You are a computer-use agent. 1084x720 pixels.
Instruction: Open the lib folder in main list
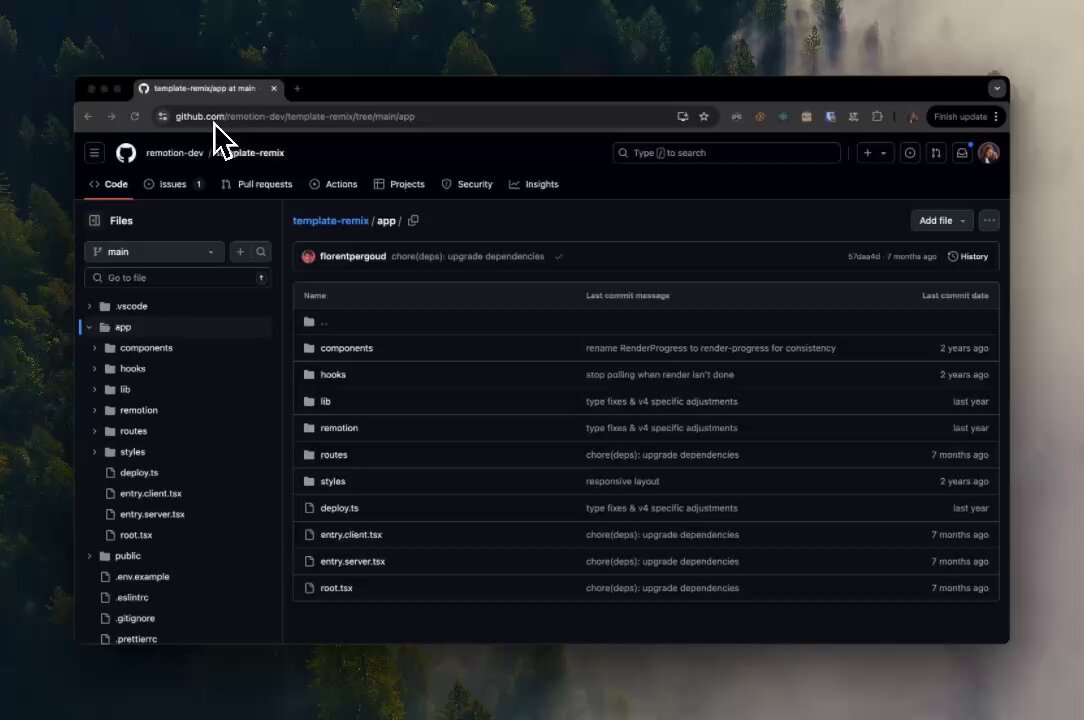tap(325, 402)
